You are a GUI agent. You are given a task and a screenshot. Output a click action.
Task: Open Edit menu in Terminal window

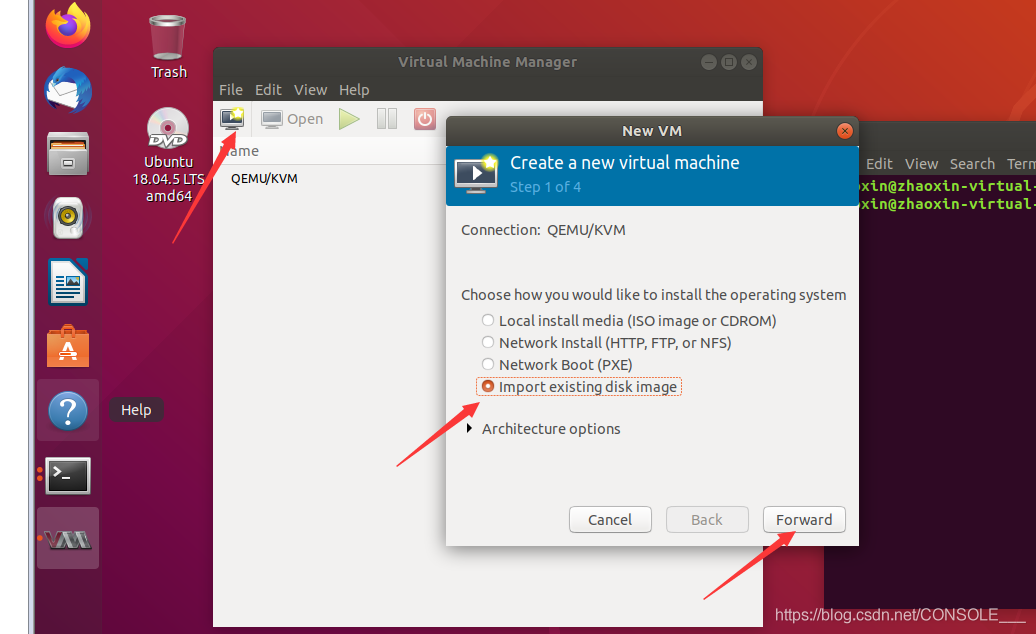point(879,164)
